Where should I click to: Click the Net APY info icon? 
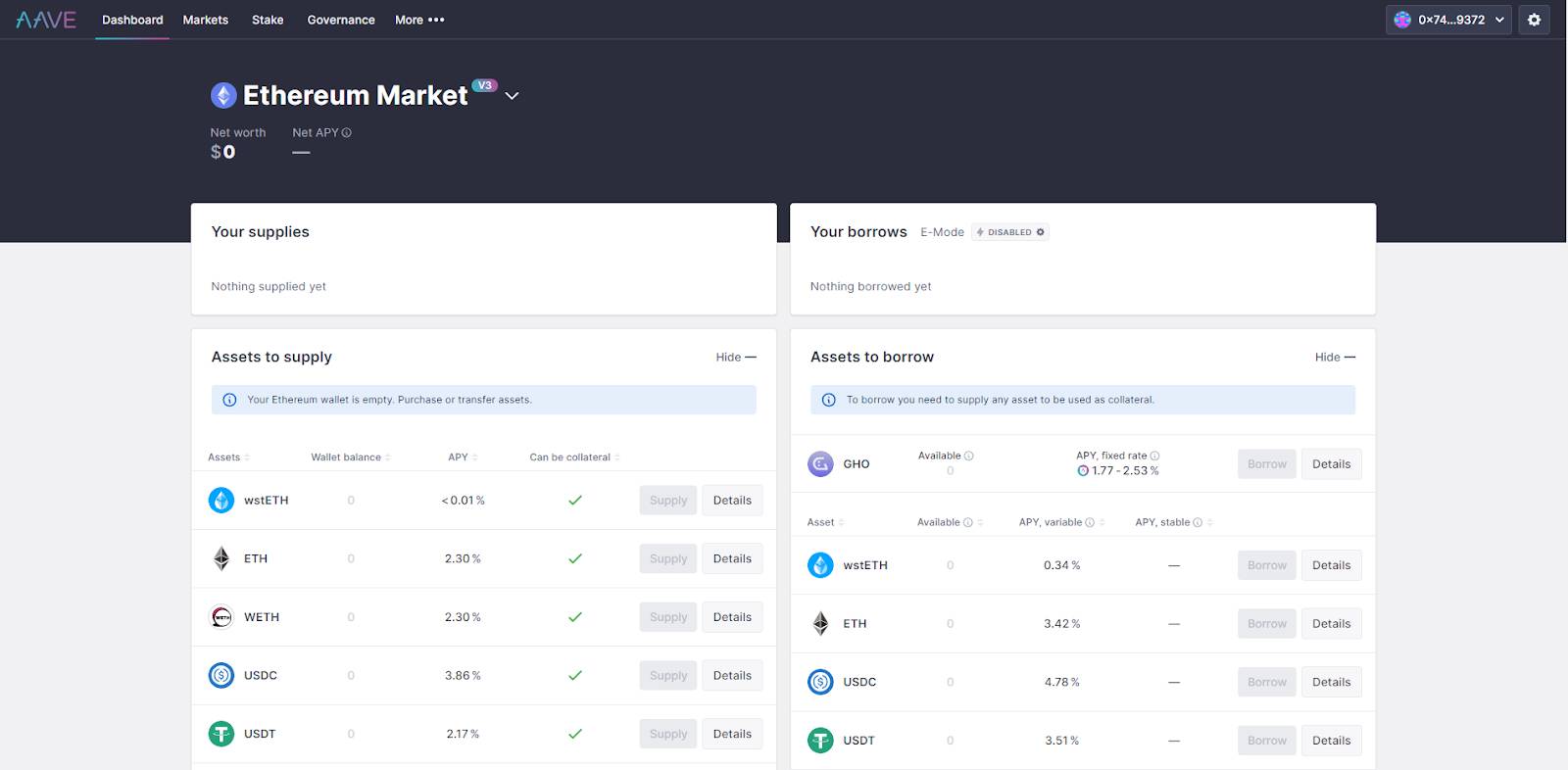pos(347,132)
